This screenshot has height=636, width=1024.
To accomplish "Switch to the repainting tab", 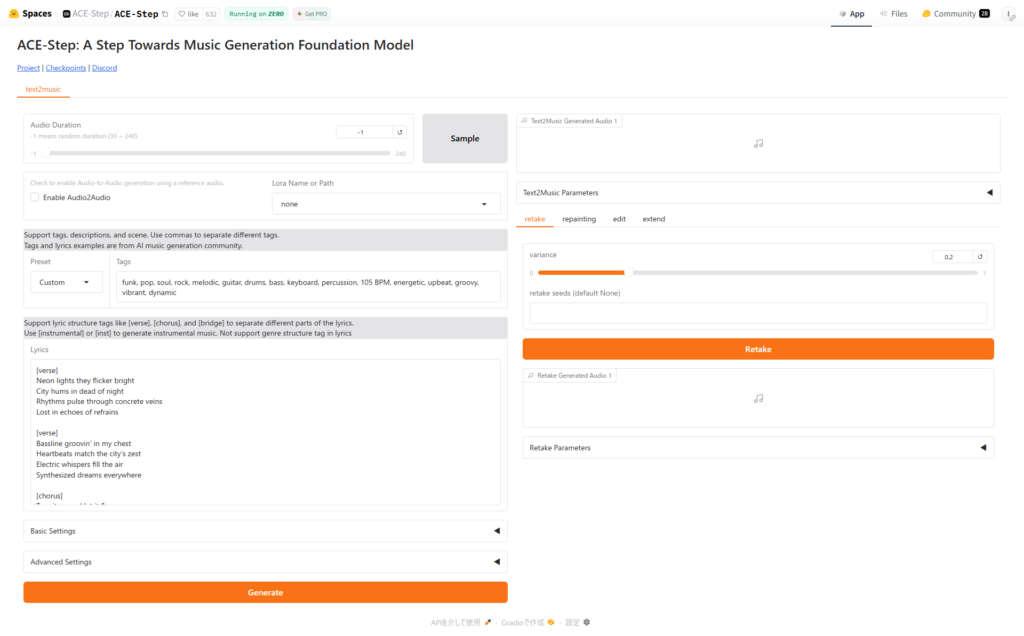I will (x=579, y=219).
